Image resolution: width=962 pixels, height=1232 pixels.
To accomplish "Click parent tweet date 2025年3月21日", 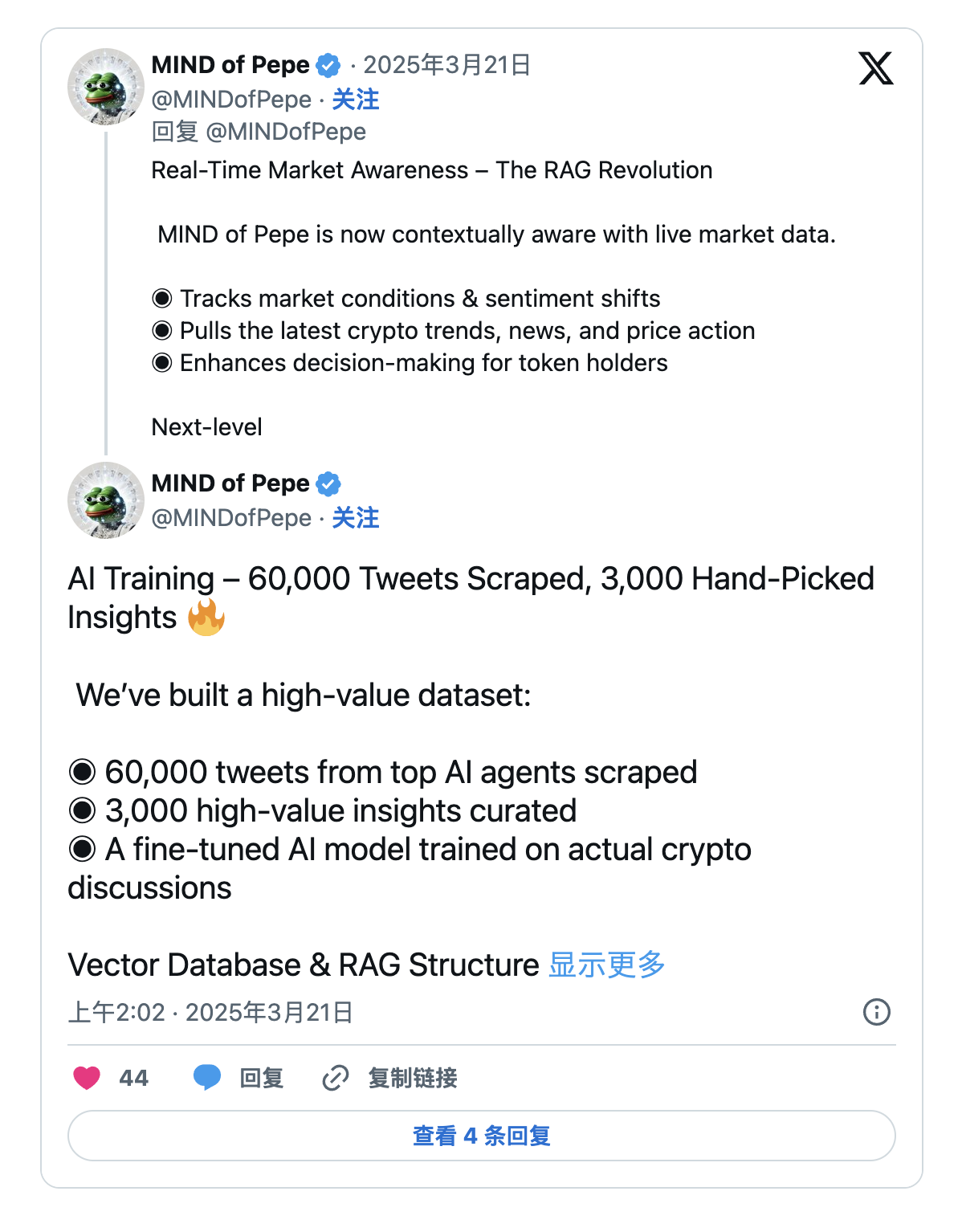I will click(x=446, y=65).
